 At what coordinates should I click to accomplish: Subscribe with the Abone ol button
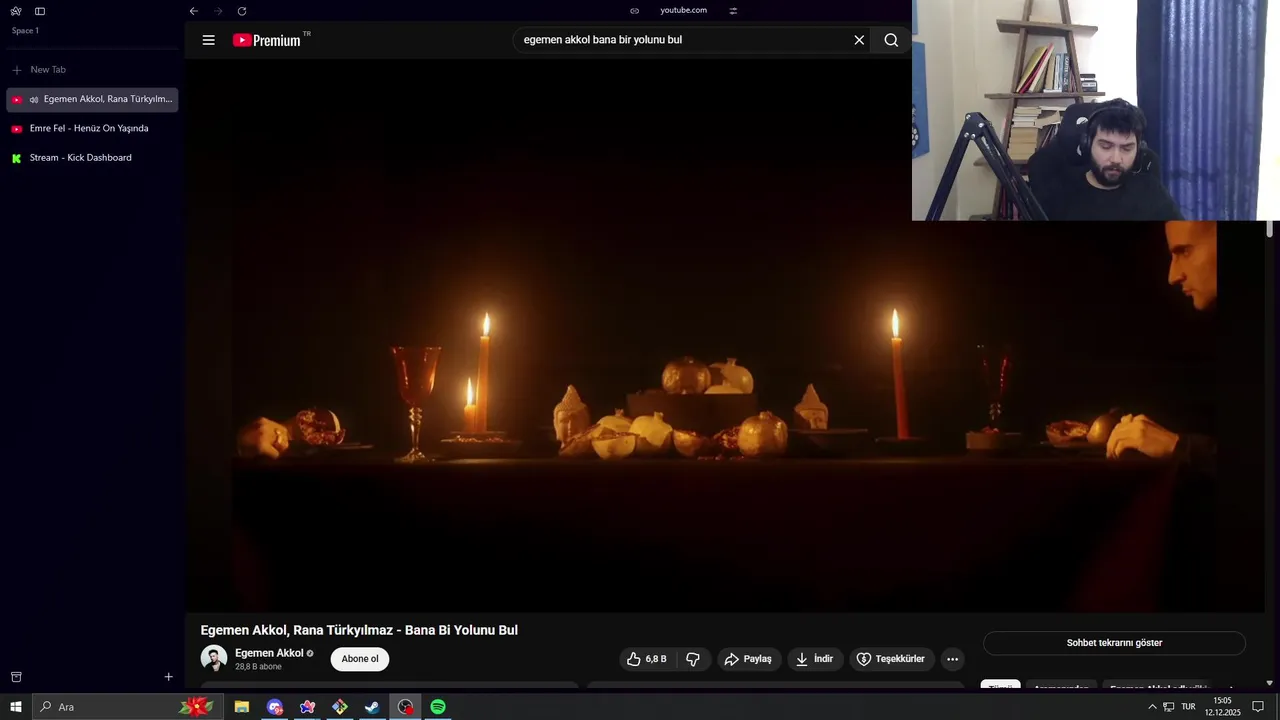coord(360,659)
